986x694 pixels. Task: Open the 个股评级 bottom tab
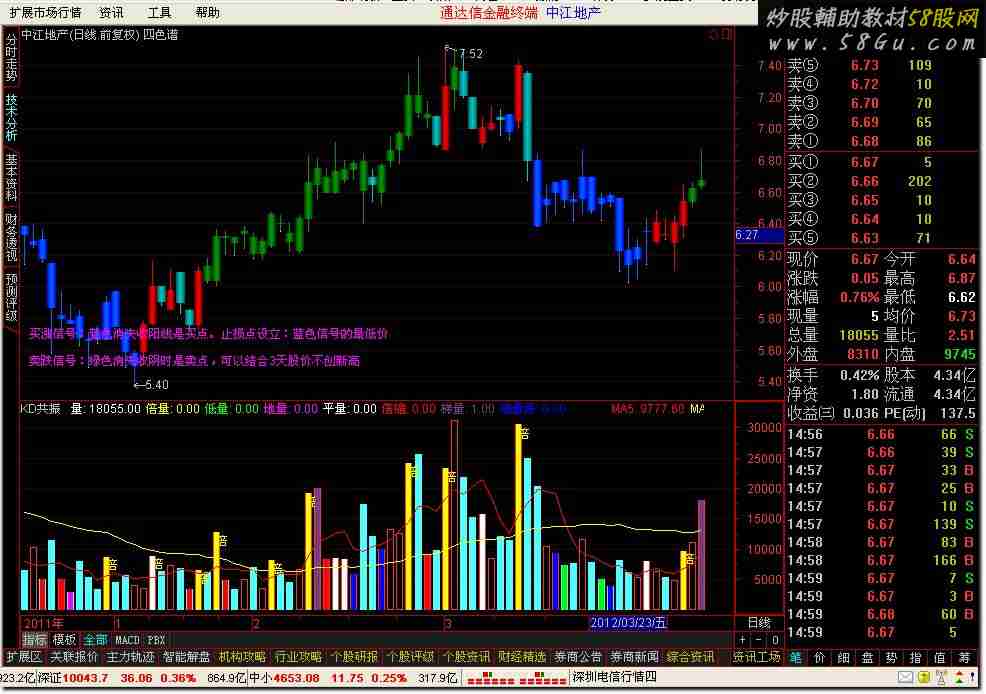pos(410,657)
